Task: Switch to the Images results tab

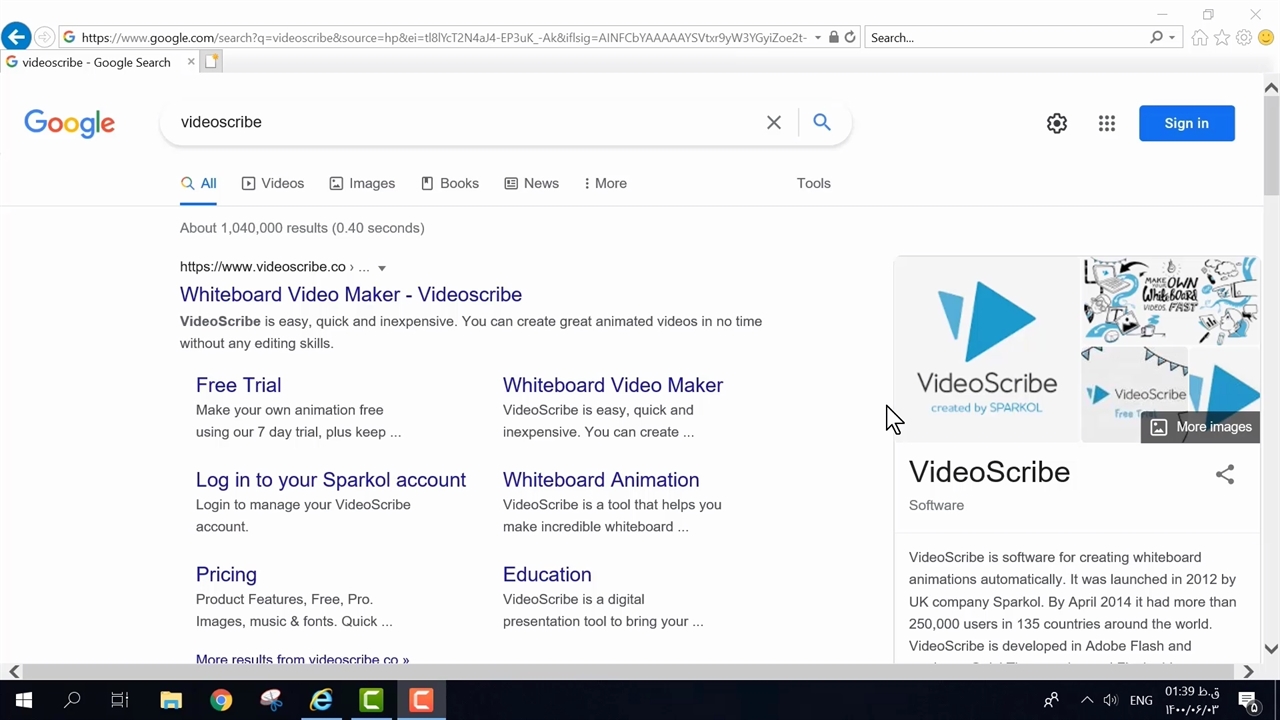Action: click(x=362, y=183)
